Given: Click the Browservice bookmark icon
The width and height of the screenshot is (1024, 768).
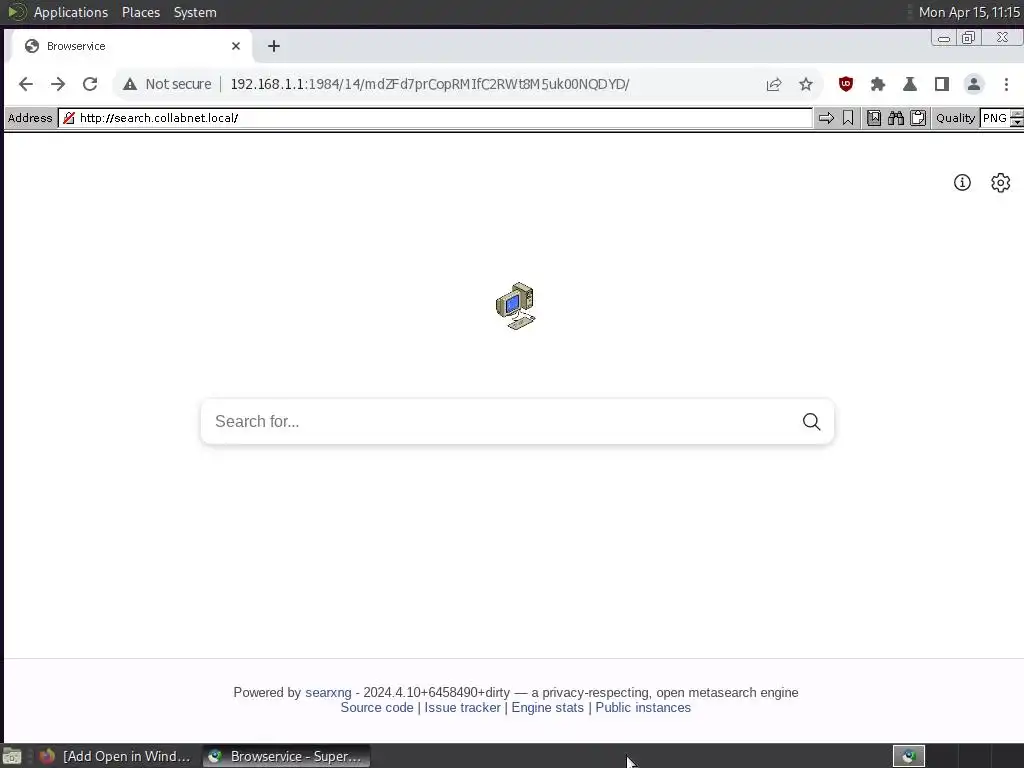Looking at the screenshot, I should click(x=848, y=118).
